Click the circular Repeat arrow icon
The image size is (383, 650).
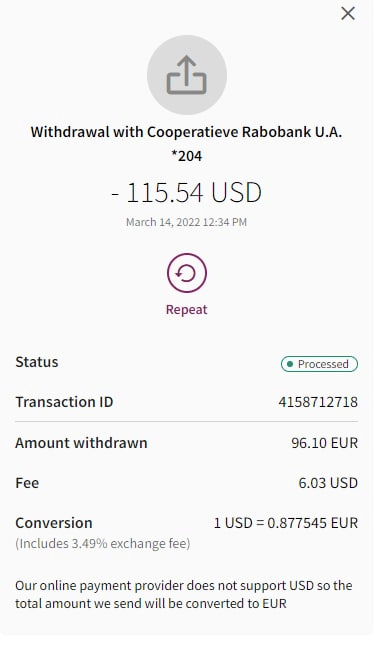[187, 273]
